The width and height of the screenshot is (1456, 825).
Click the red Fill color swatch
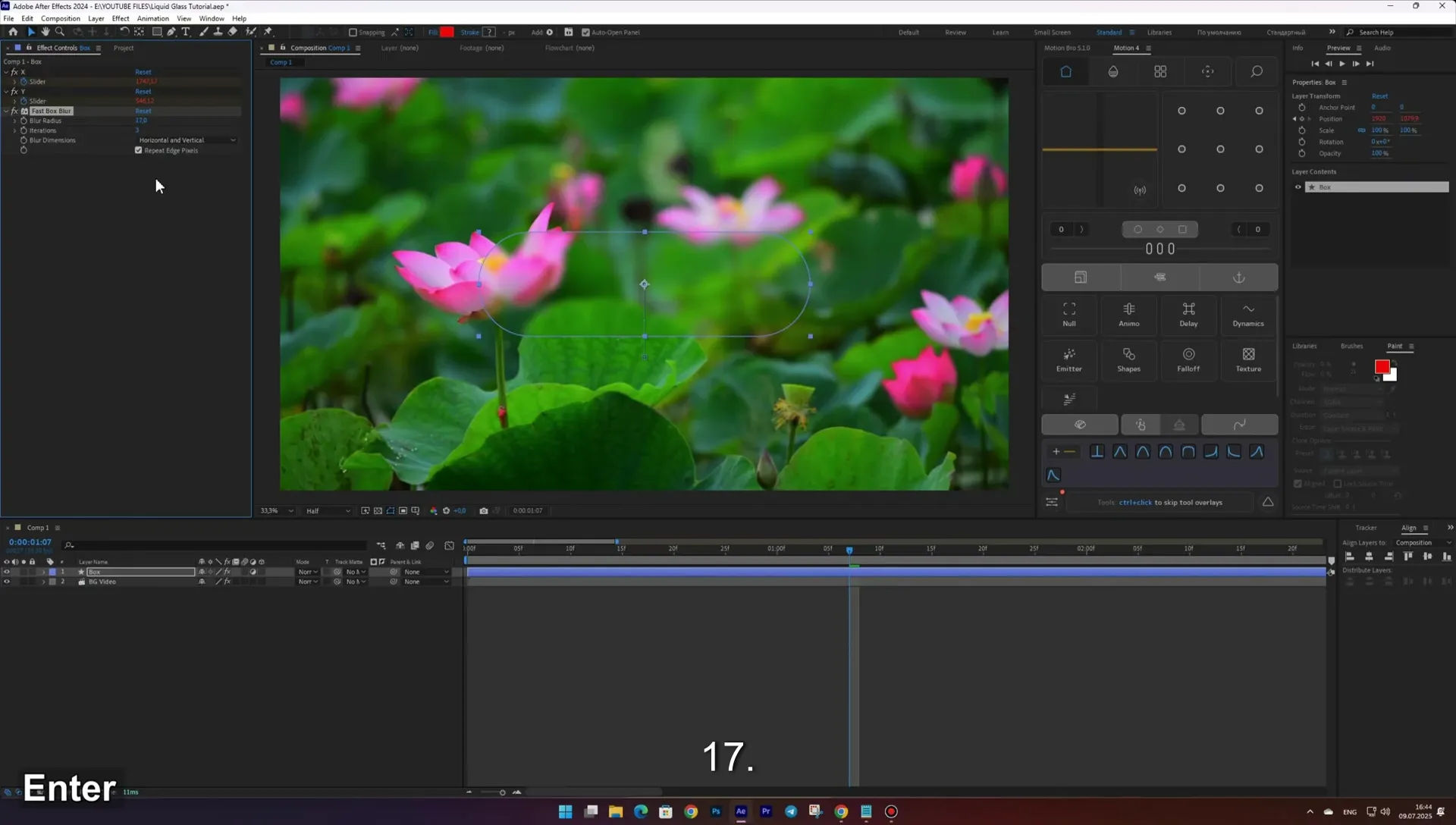point(447,32)
